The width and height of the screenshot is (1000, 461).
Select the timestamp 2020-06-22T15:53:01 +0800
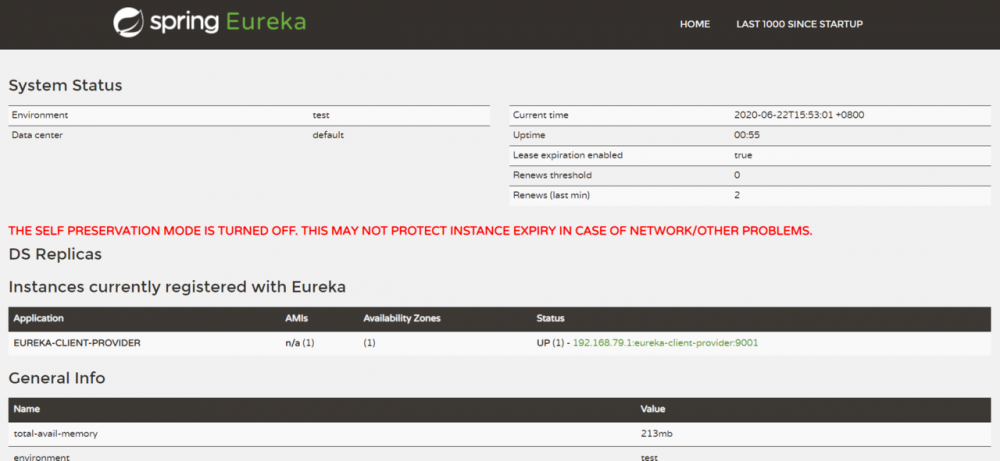[x=799, y=115]
